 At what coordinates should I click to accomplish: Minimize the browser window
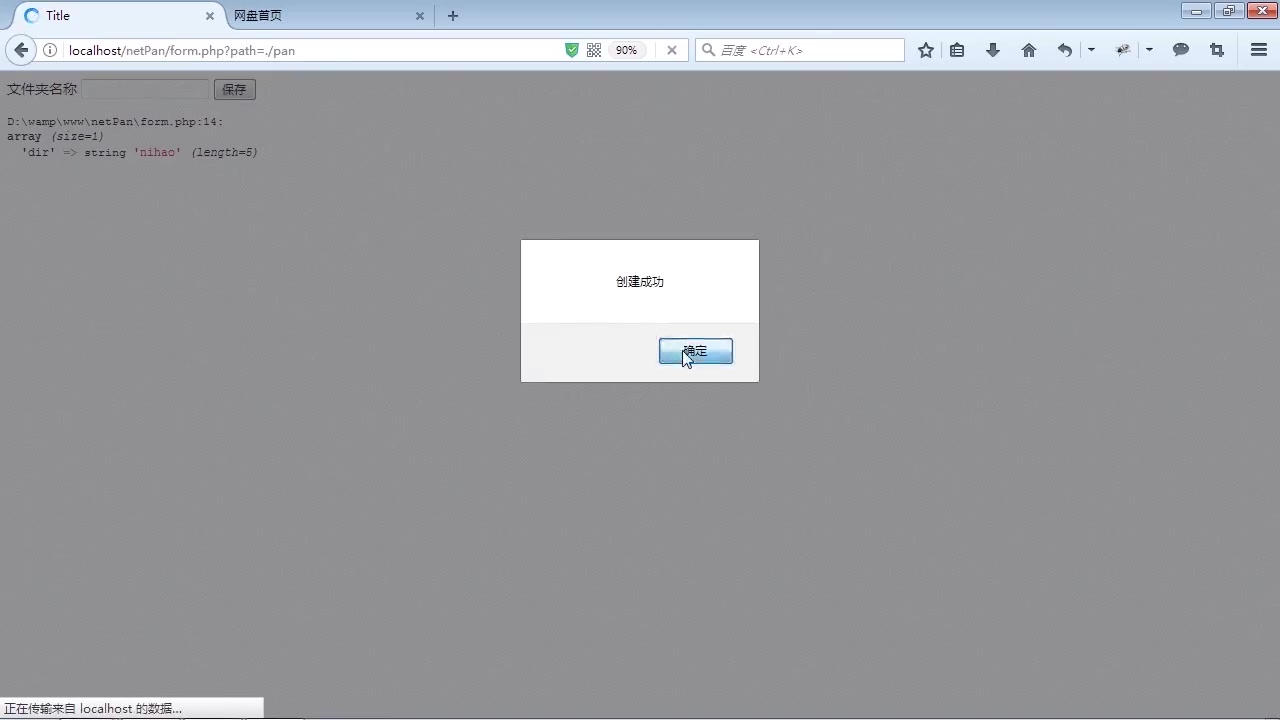coord(1196,11)
